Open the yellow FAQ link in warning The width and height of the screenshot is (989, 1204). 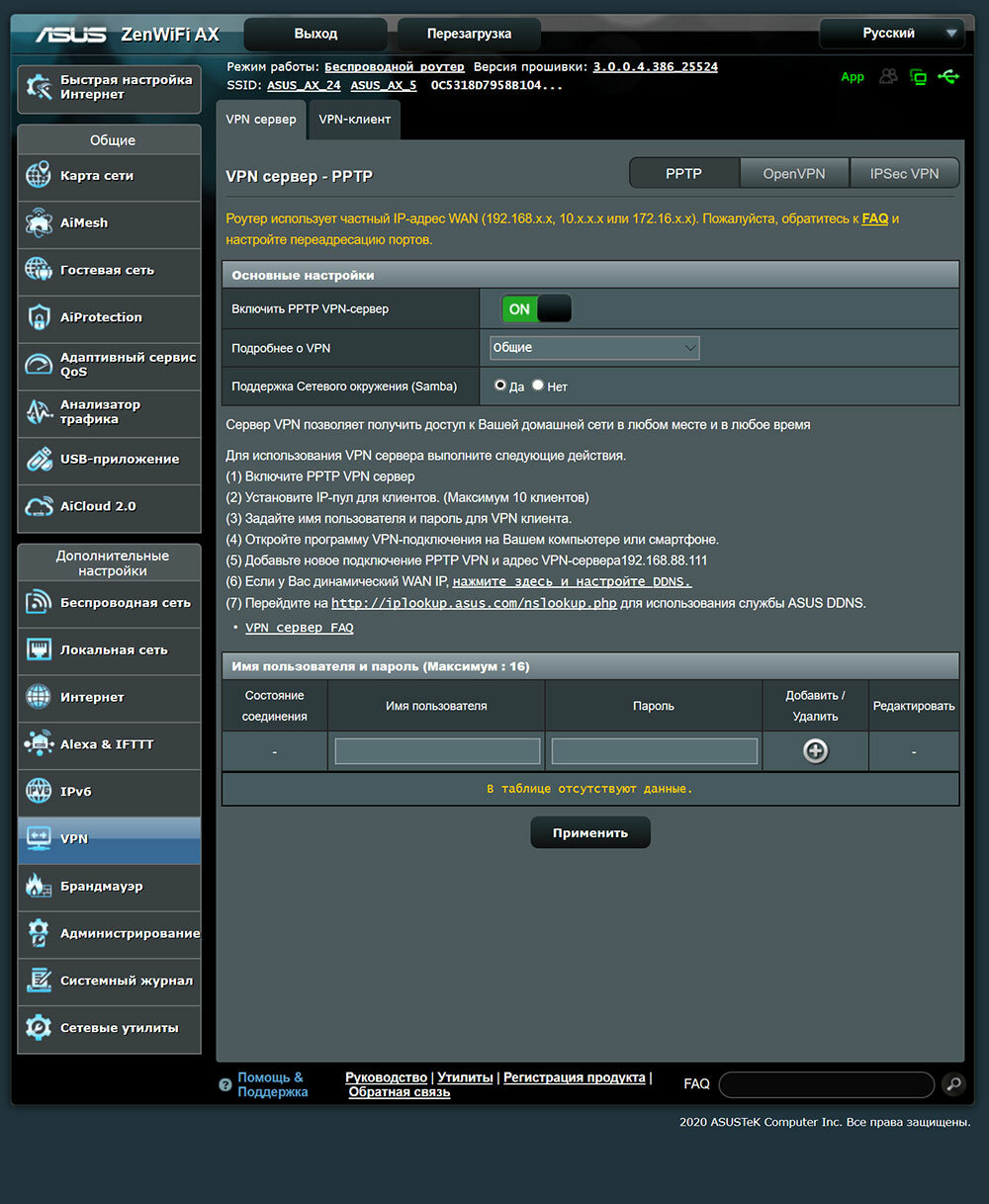click(875, 218)
